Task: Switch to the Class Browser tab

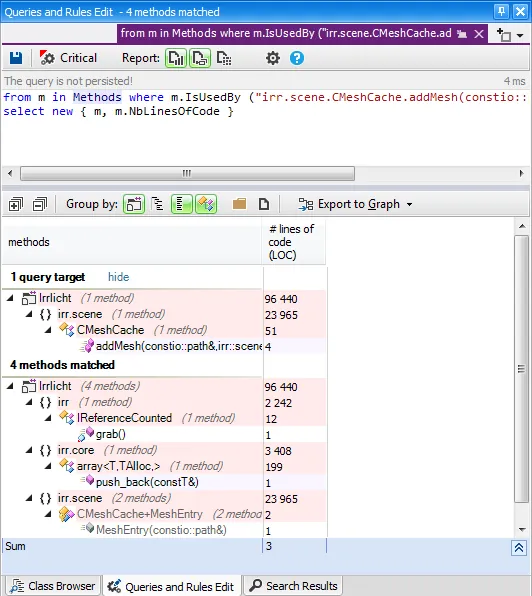Action: [53, 586]
